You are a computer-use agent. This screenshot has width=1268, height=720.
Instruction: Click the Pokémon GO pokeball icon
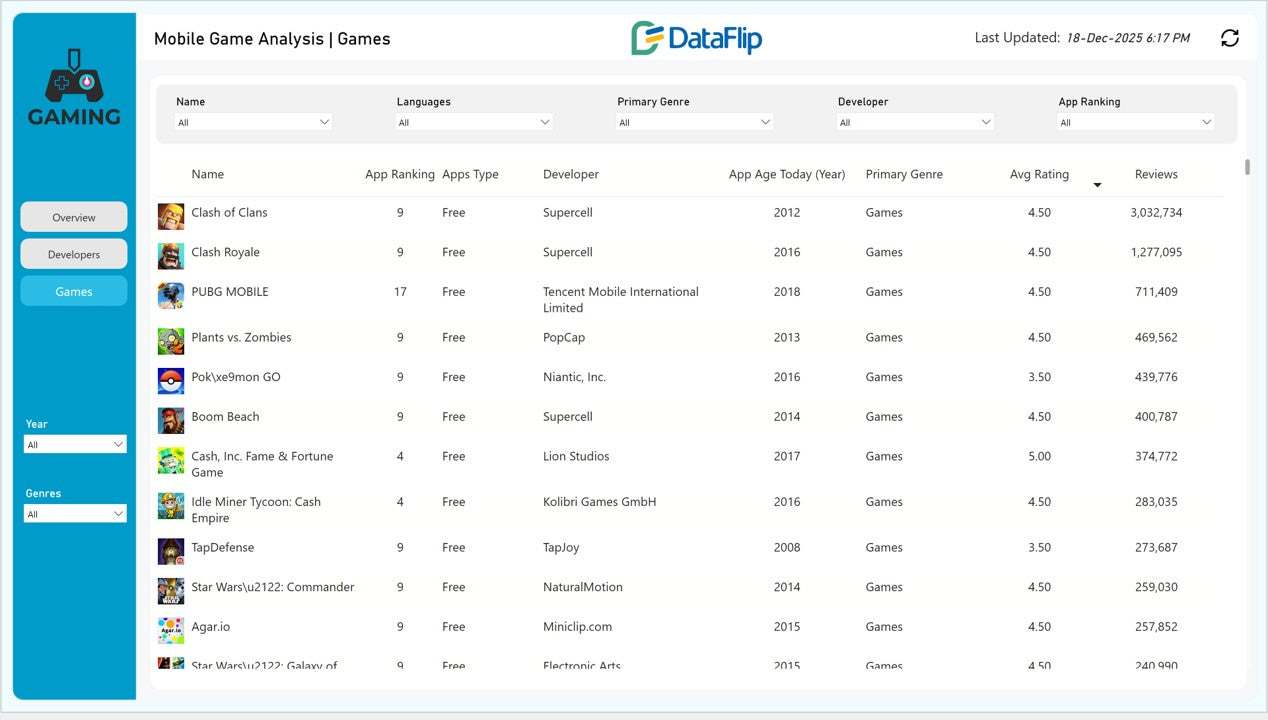point(171,381)
